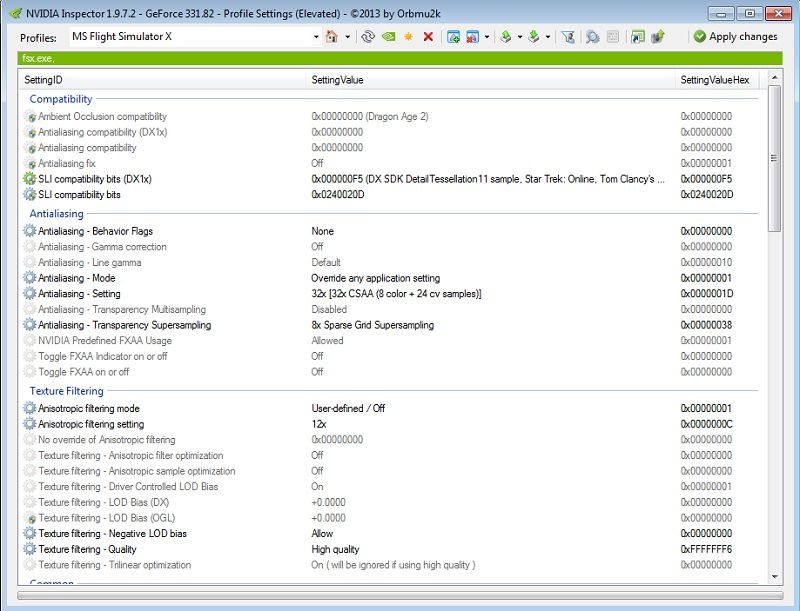Select the Antialiasing - Transparency Multisampling row

click(x=390, y=310)
